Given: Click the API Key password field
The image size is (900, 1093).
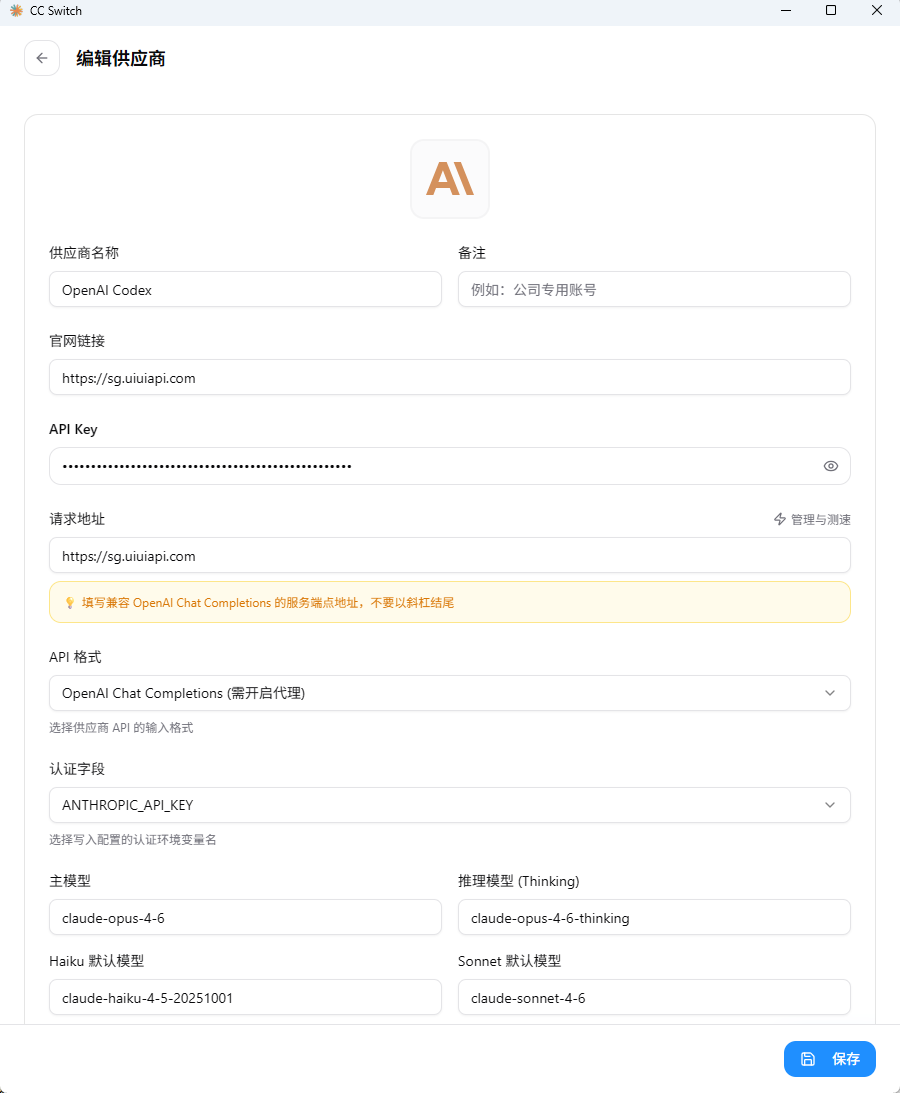Looking at the screenshot, I should 430,466.
